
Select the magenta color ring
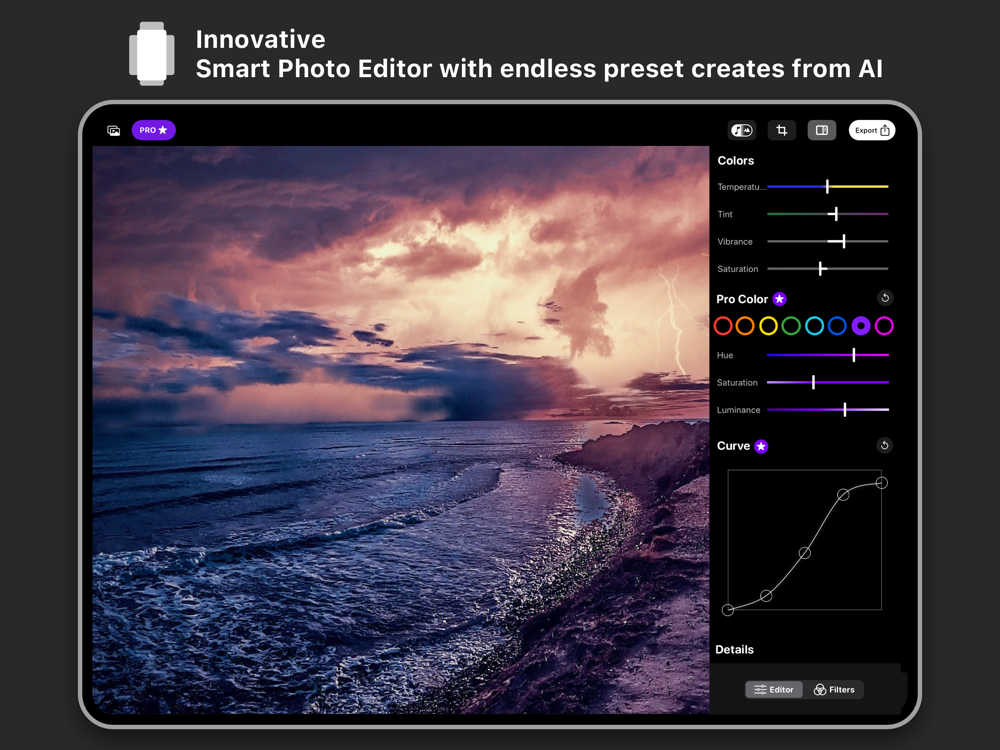(x=884, y=326)
